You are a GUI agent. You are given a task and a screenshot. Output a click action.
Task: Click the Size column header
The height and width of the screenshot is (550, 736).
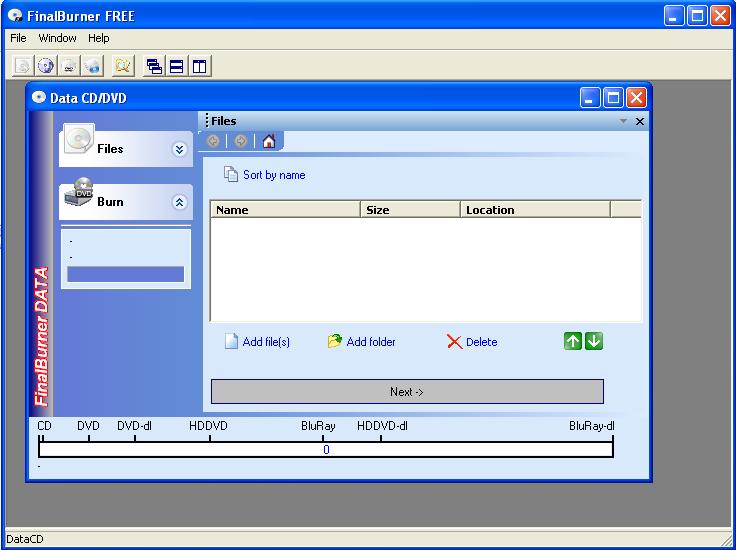click(x=410, y=210)
